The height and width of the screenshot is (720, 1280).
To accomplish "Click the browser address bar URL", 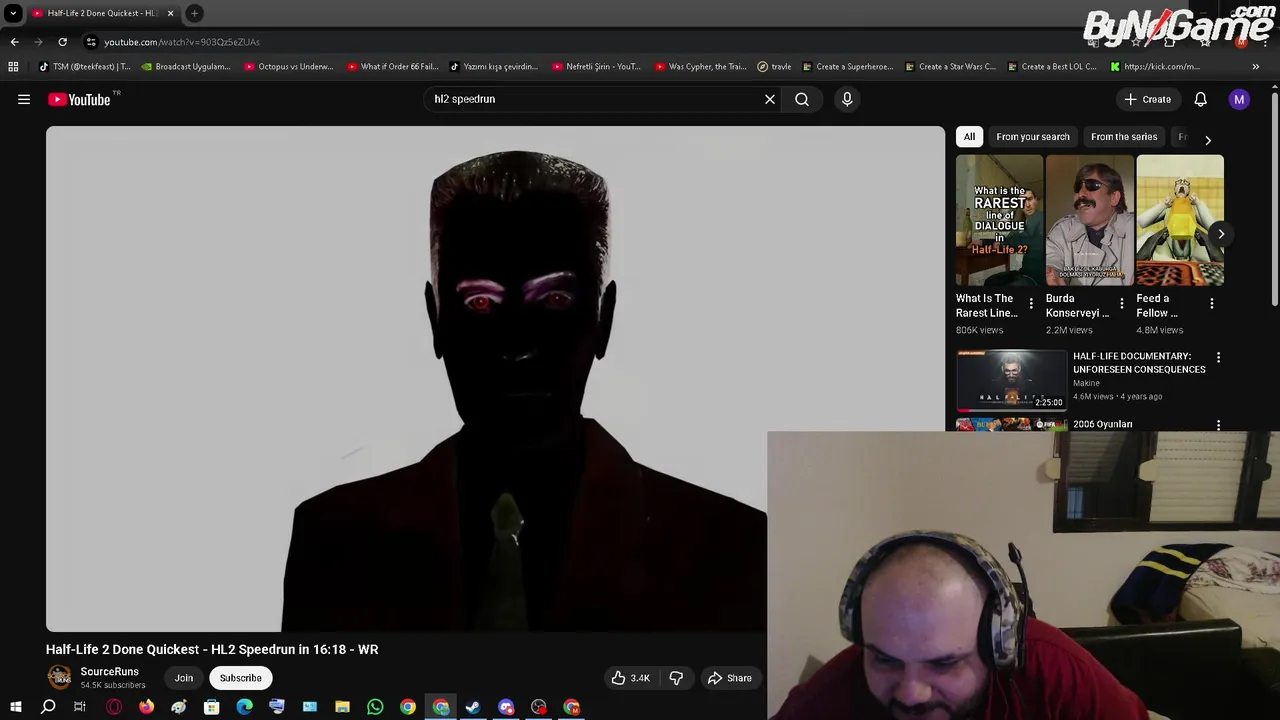I will (x=182, y=42).
